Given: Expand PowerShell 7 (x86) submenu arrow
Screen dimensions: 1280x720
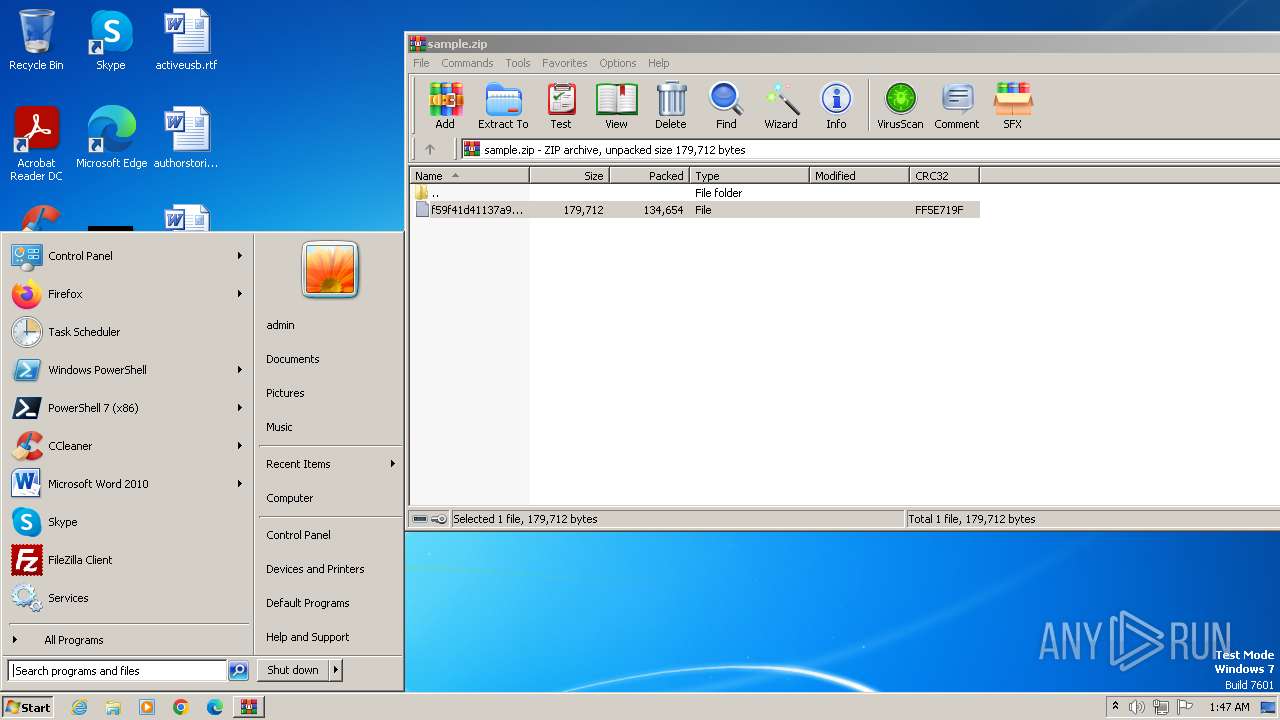Looking at the screenshot, I should 240,408.
